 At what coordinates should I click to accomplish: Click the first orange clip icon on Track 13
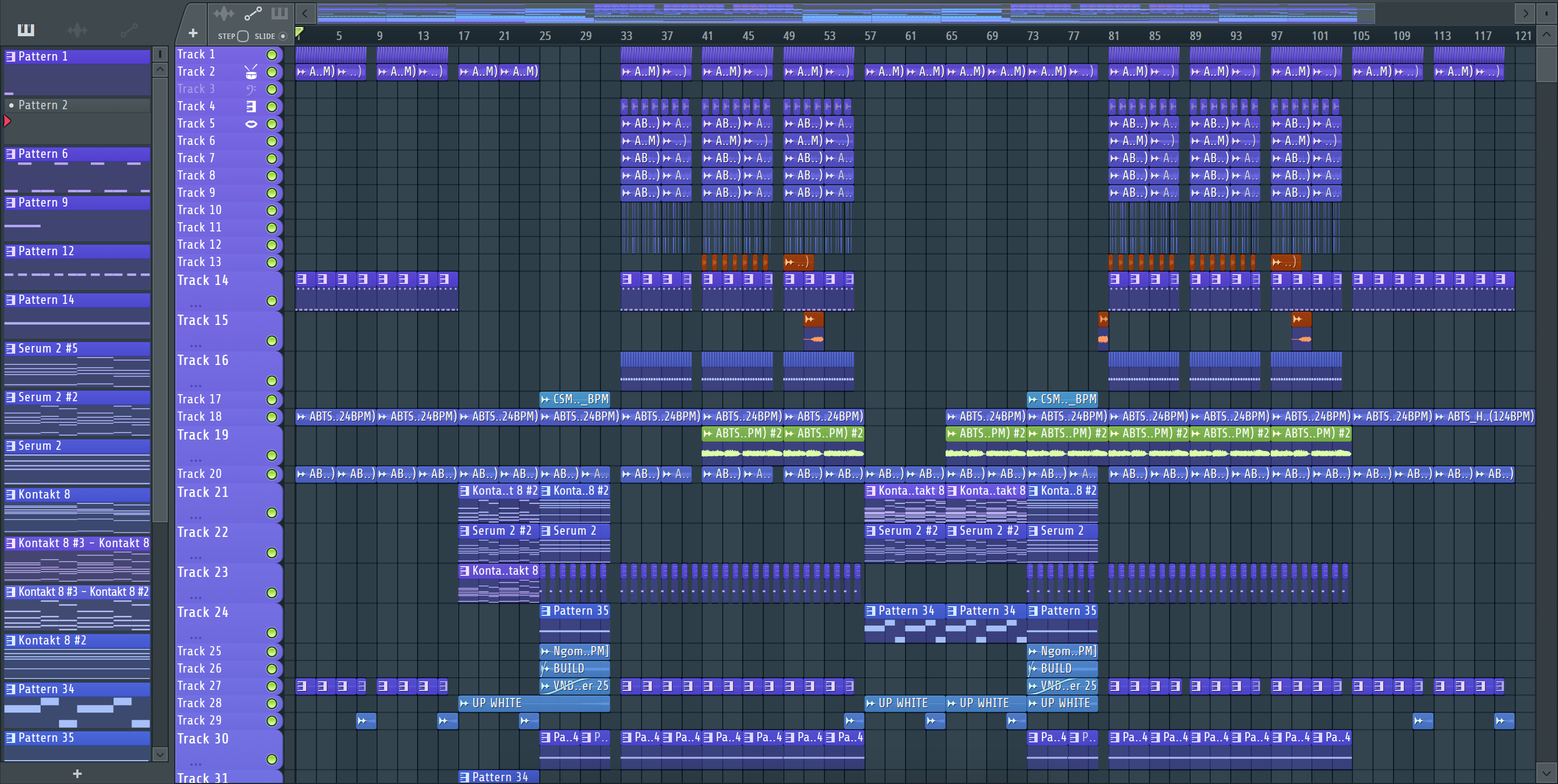pos(704,262)
